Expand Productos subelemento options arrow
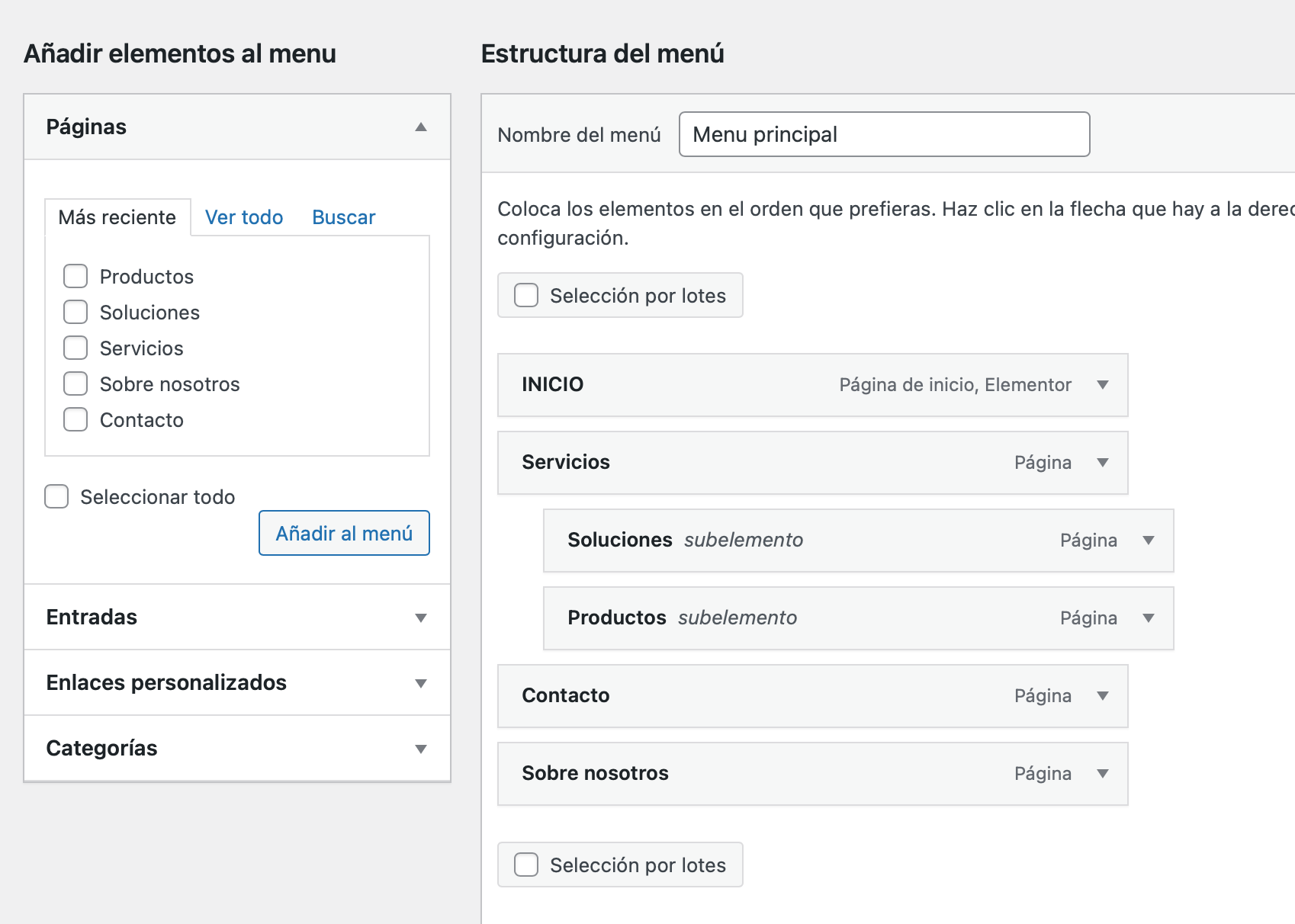 1148,618
